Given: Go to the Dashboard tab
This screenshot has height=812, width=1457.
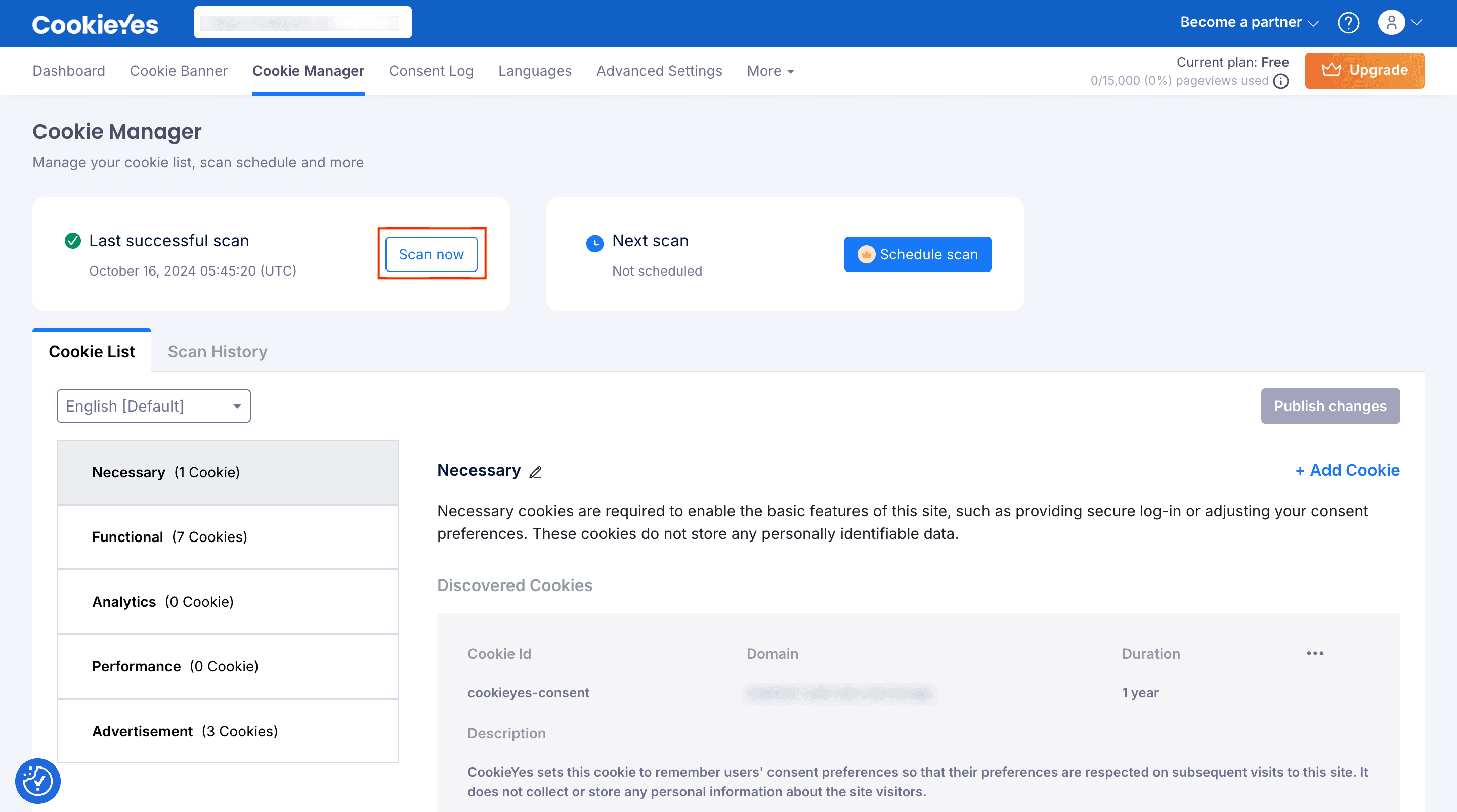Looking at the screenshot, I should (x=68, y=71).
